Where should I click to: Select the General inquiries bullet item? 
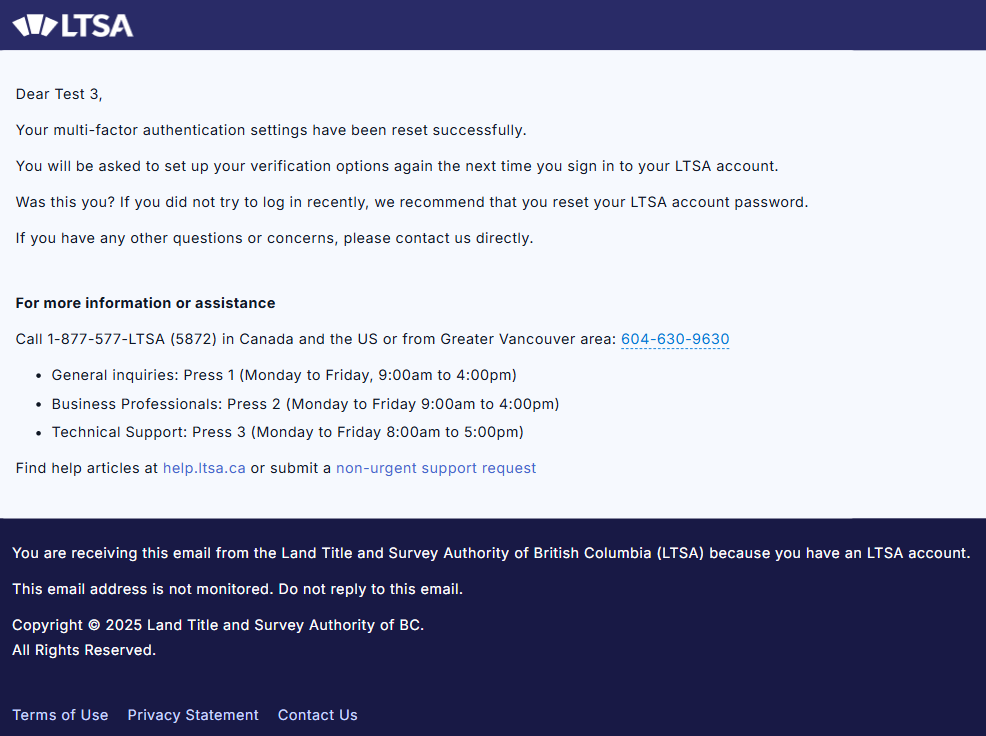pyautogui.click(x=284, y=375)
